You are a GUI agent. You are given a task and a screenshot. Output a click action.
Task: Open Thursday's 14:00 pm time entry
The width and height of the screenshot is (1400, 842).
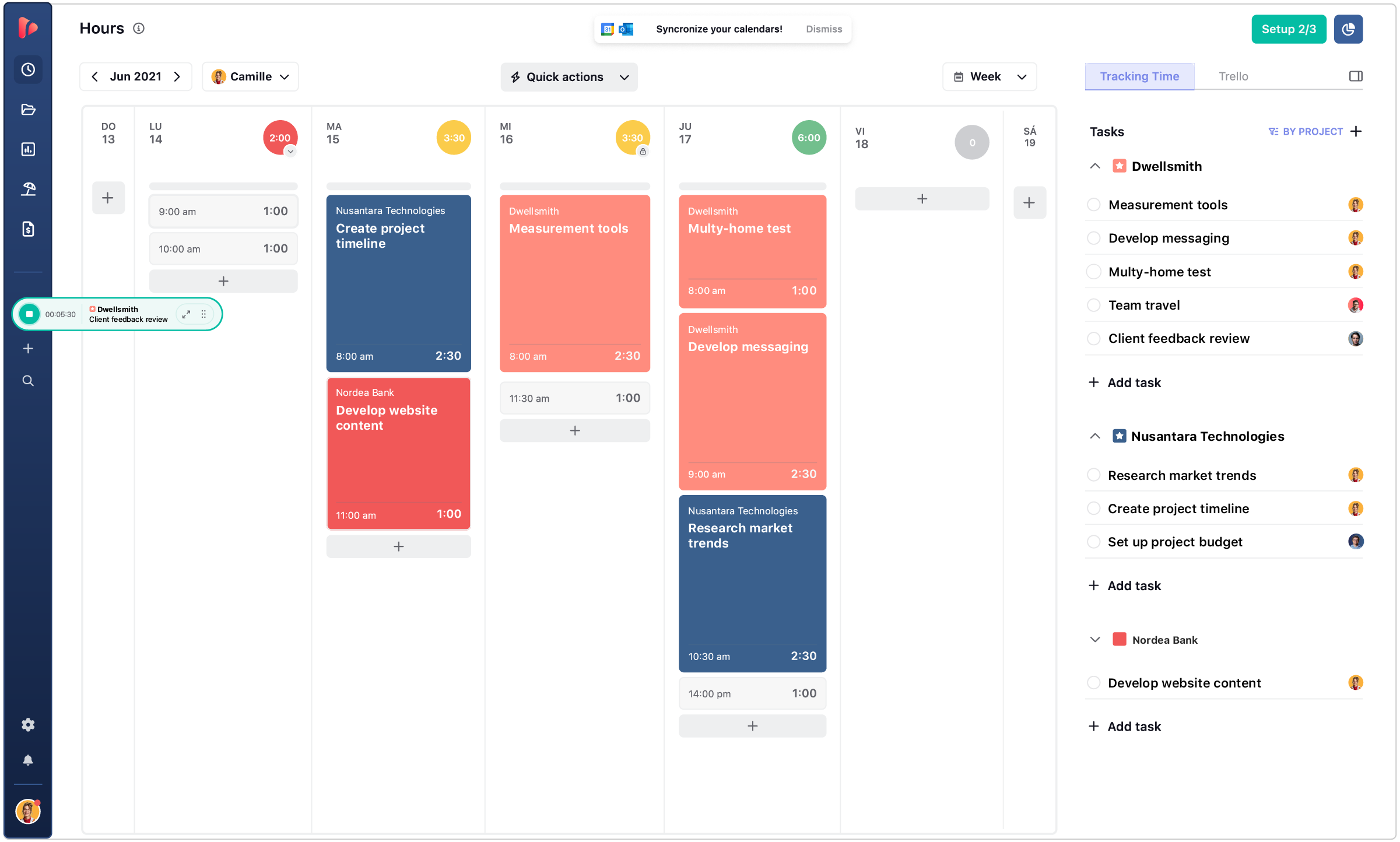click(x=752, y=694)
